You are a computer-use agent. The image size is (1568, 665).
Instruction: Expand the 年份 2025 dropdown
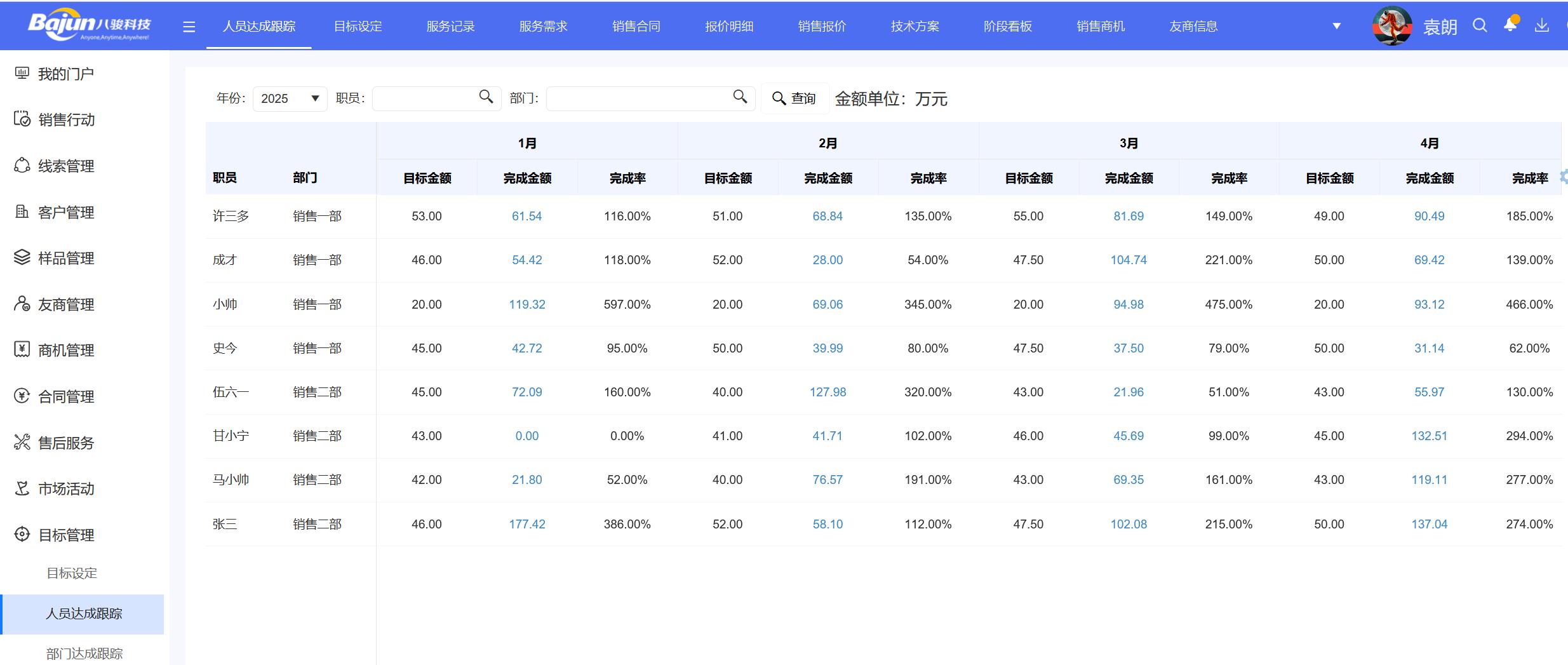pos(290,98)
